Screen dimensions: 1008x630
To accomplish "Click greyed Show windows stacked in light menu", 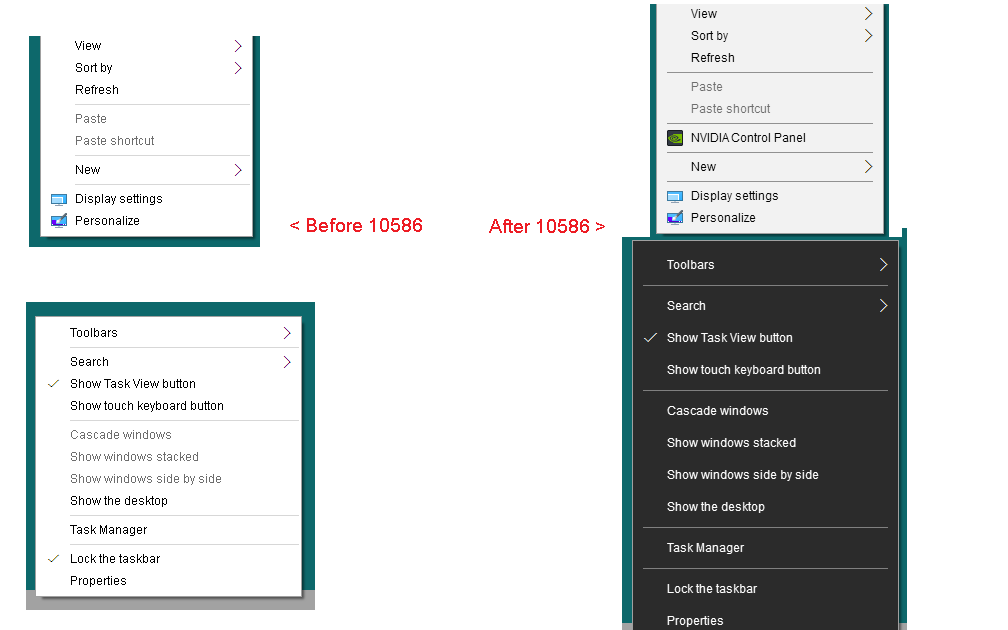I will (134, 456).
